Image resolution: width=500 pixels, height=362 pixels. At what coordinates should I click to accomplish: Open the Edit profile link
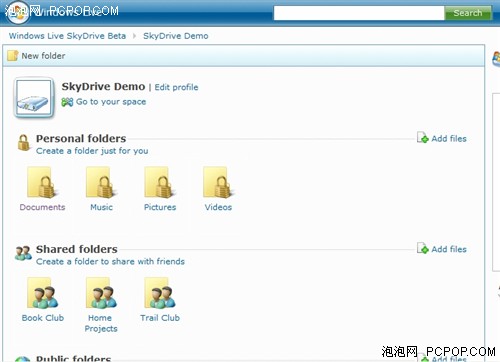[176, 87]
